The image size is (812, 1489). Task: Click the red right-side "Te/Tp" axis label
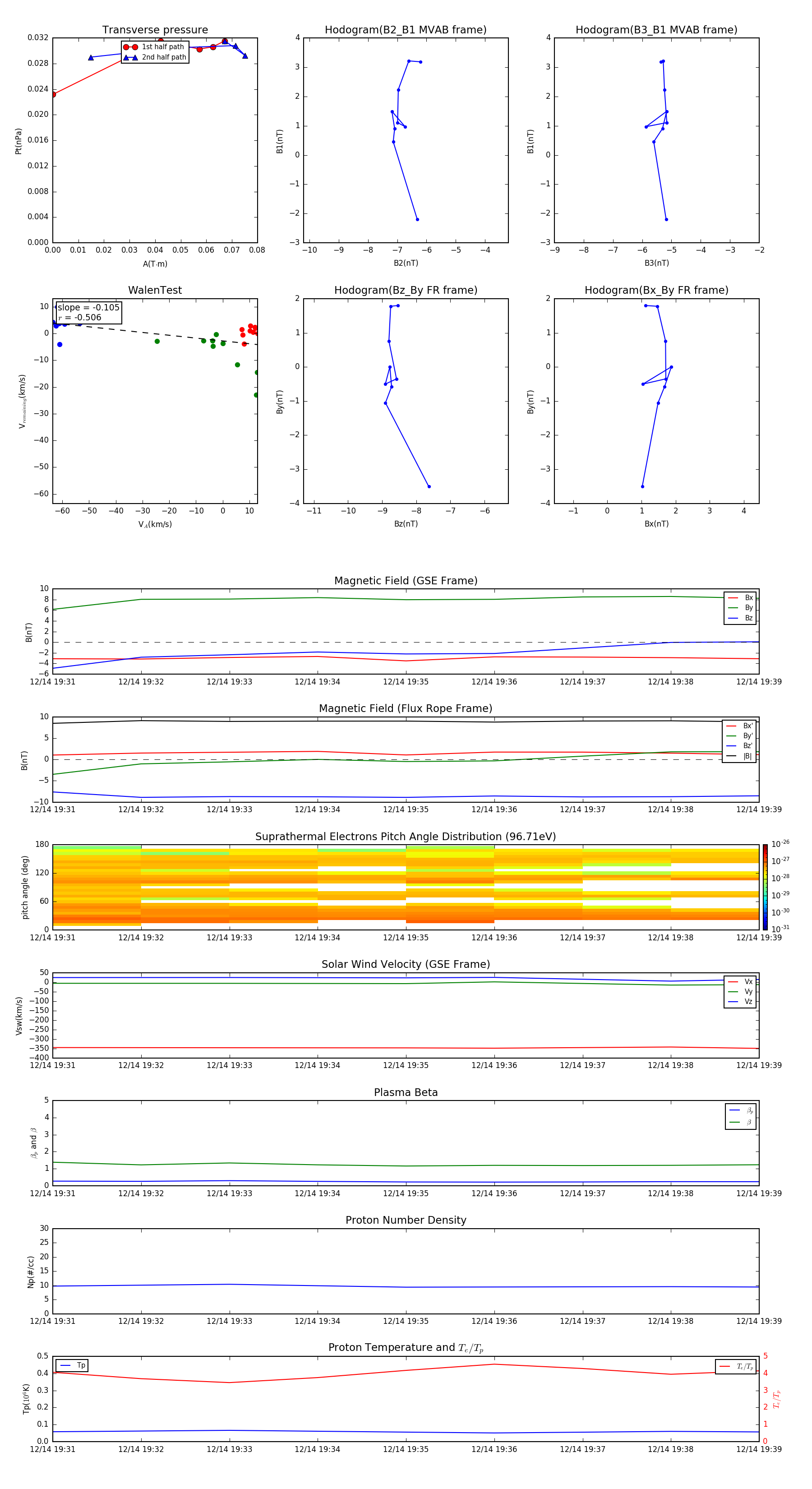[x=777, y=1399]
